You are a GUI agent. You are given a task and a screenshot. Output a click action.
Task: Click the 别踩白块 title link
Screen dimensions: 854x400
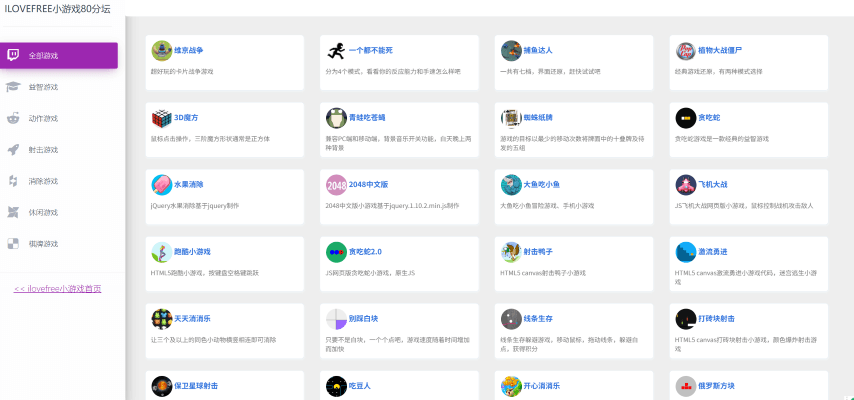coord(364,319)
